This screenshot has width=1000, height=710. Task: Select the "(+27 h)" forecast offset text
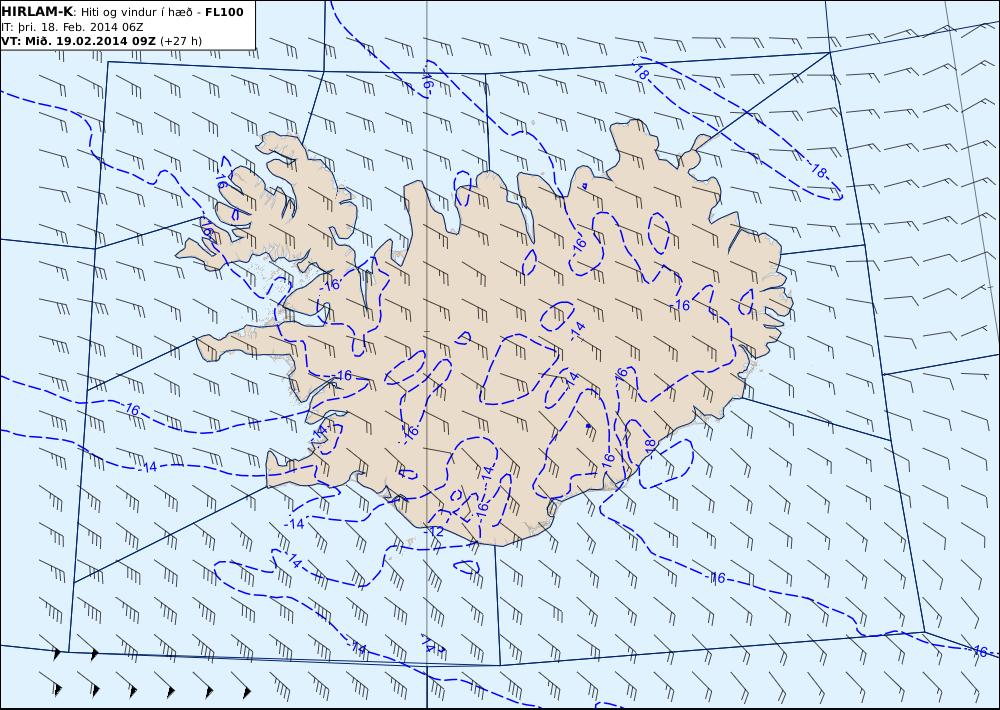180,41
